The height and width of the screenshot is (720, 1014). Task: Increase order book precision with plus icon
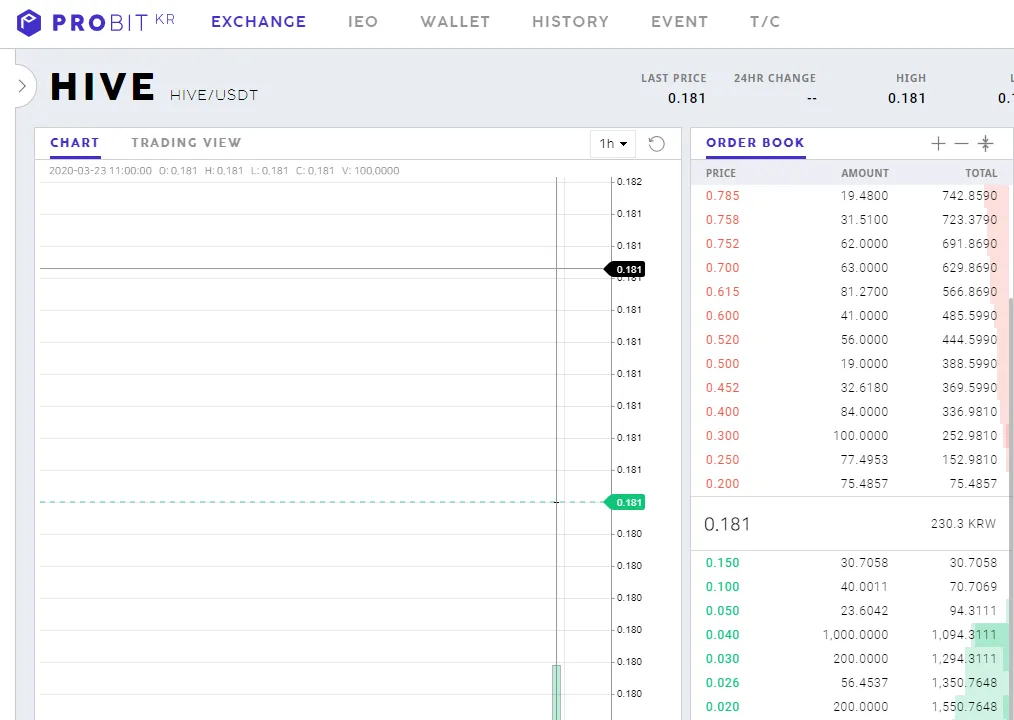pos(938,144)
